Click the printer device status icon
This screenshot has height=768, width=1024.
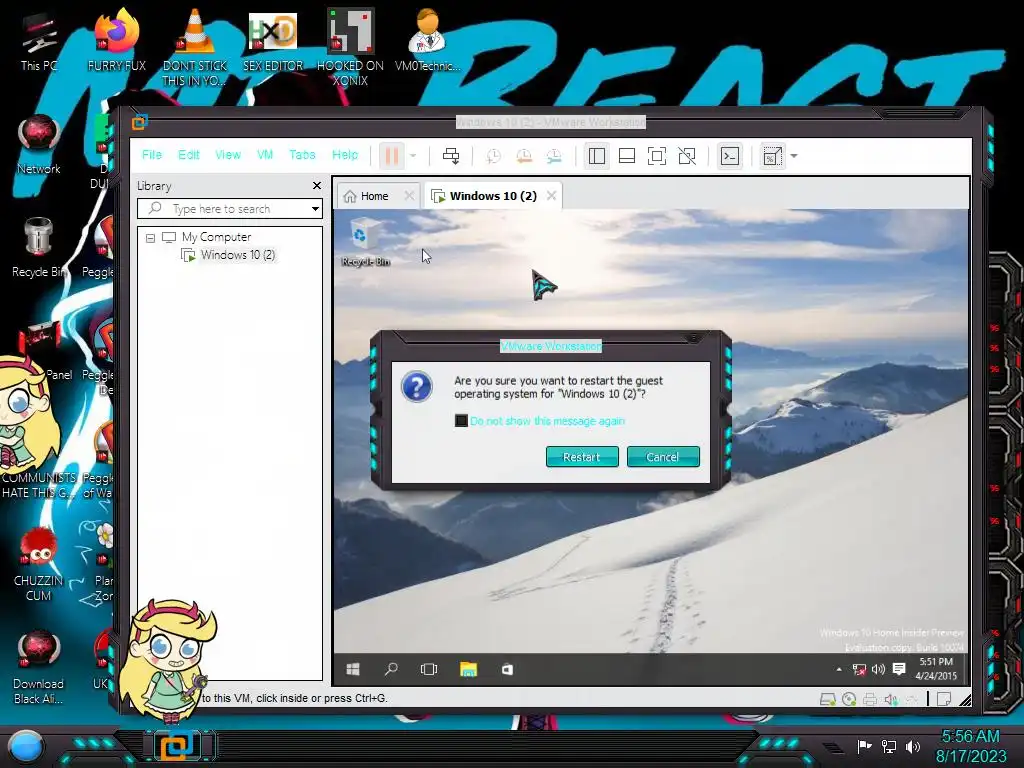click(870, 699)
